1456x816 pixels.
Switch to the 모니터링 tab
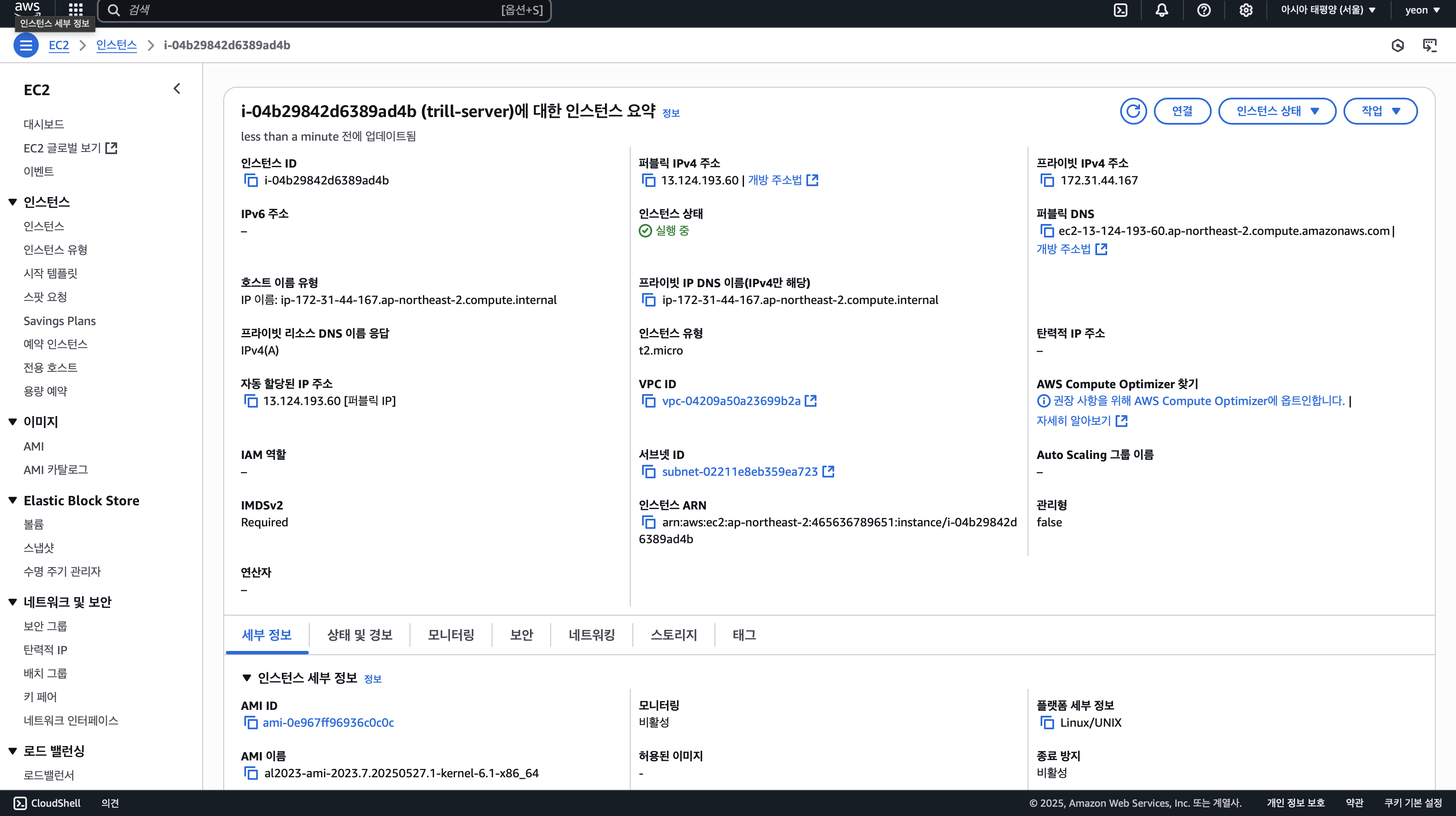pyautogui.click(x=450, y=635)
